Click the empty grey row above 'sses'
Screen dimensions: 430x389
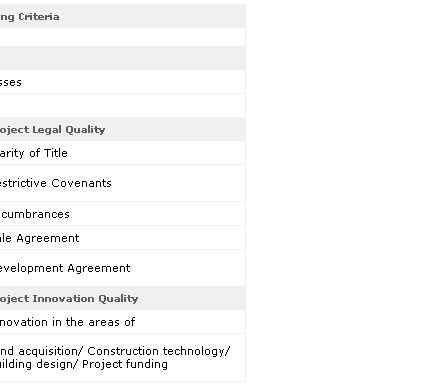[x=122, y=58]
